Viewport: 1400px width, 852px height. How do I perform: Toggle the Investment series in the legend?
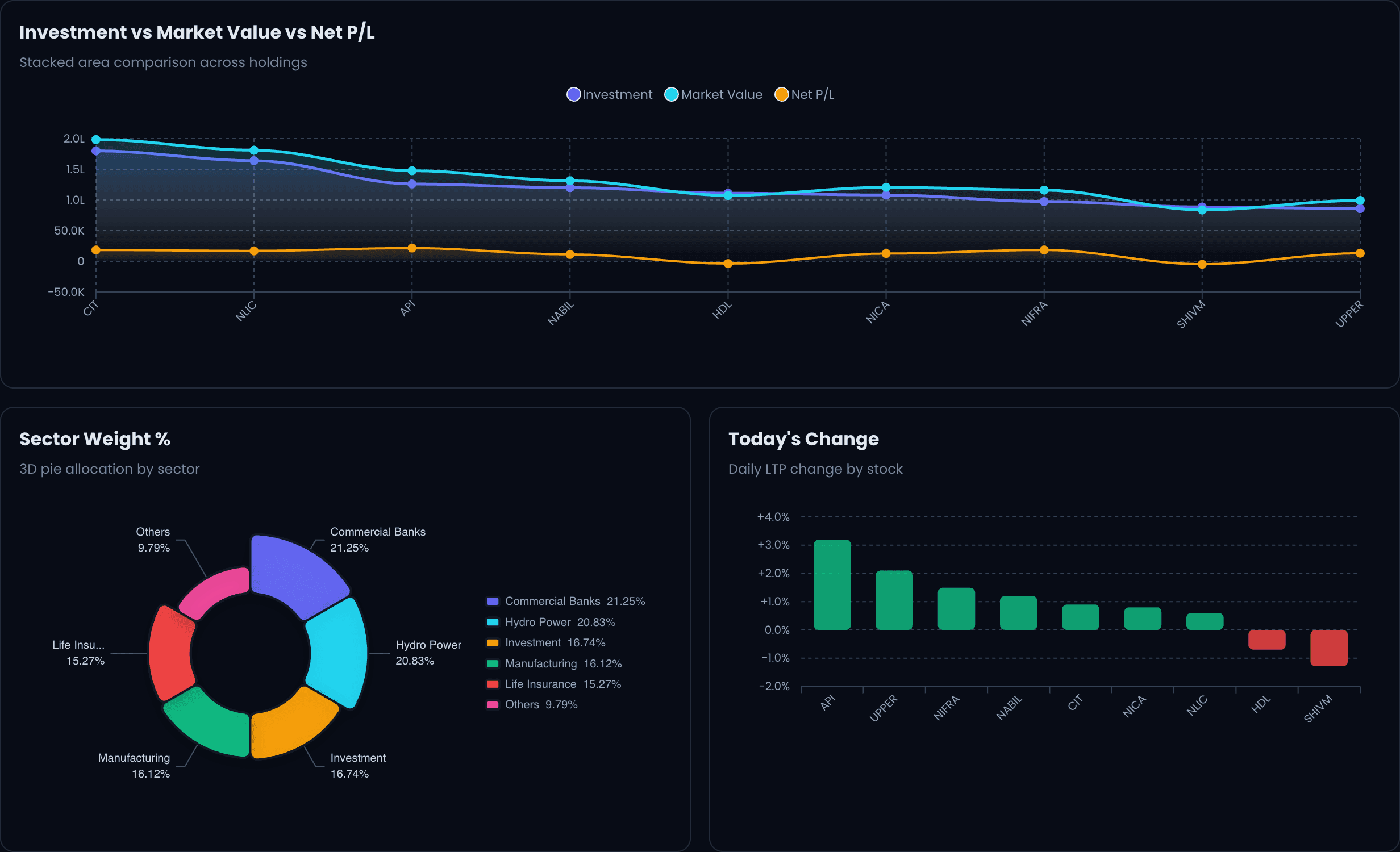pyautogui.click(x=610, y=94)
